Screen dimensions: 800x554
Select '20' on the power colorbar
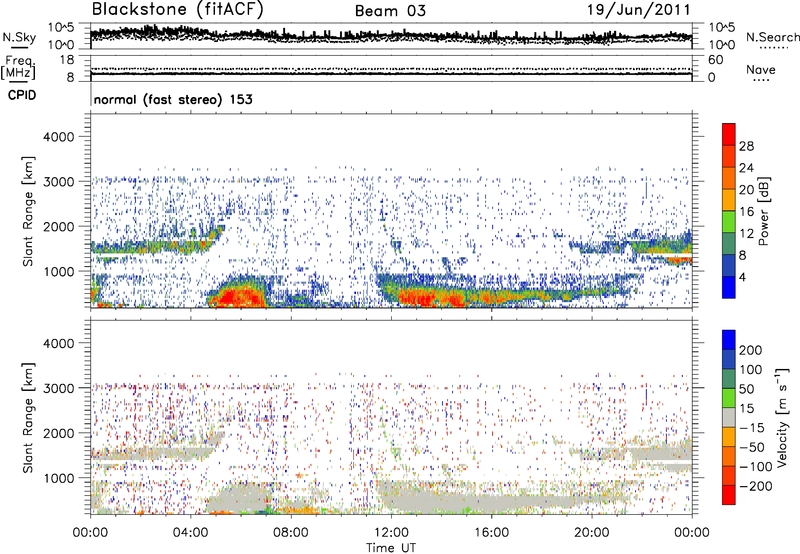pos(746,190)
